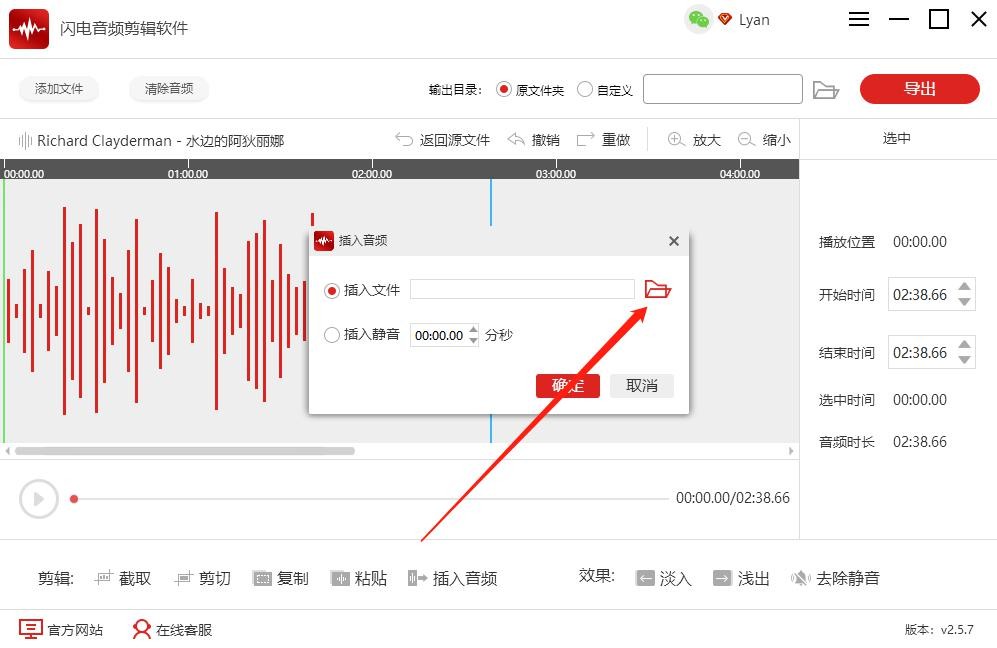This screenshot has height=648, width=997.
Task: Select the 剪切 (cut) tool
Action: [x=202, y=578]
